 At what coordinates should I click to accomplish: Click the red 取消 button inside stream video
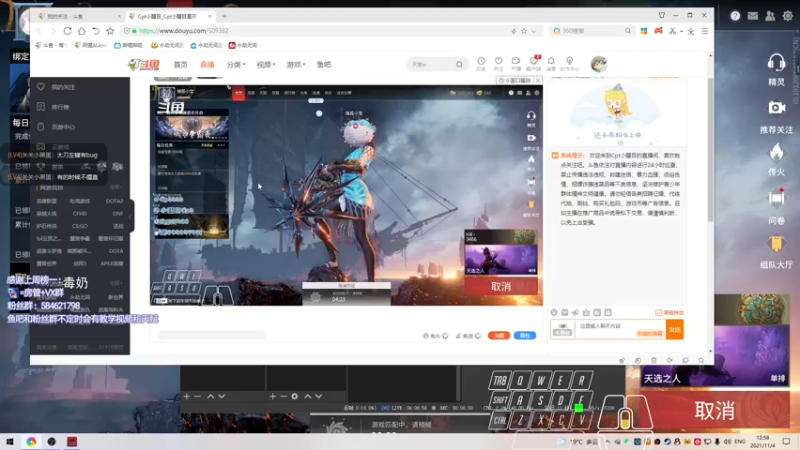coord(501,286)
